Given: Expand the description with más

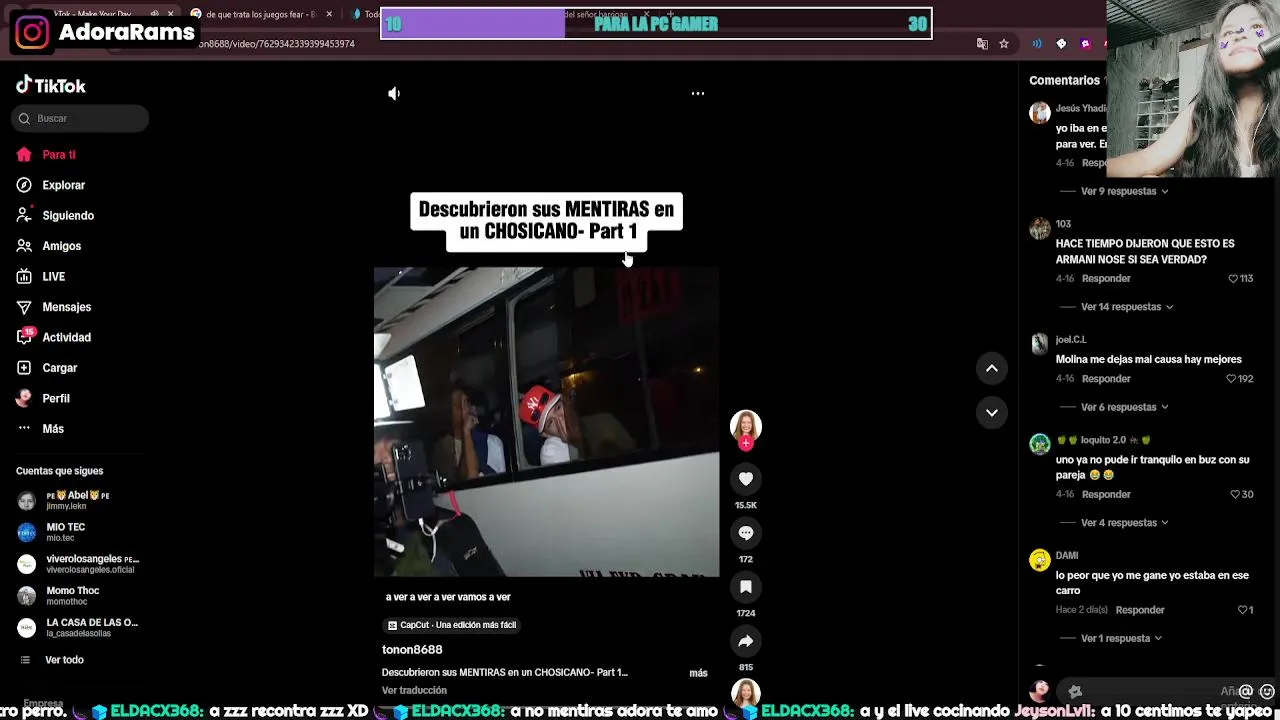Looking at the screenshot, I should tap(698, 673).
